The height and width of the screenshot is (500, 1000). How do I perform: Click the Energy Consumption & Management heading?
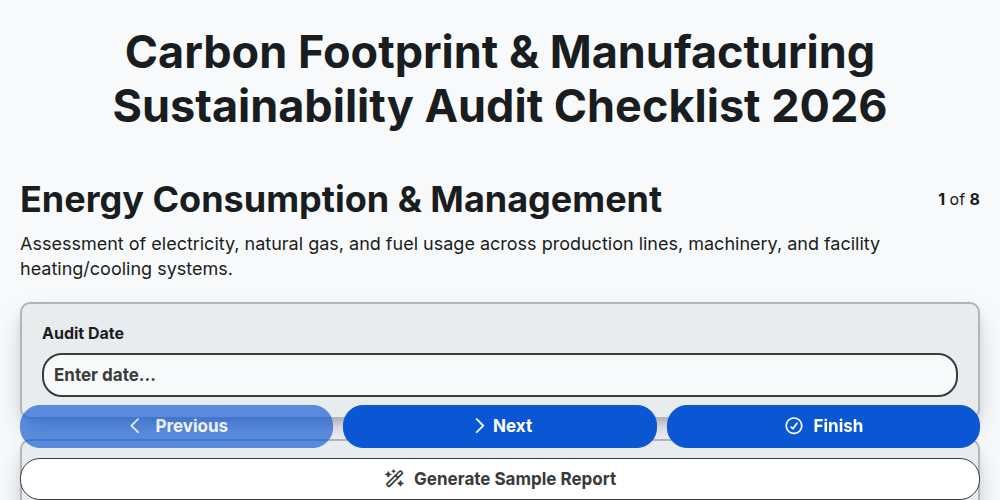tap(341, 200)
